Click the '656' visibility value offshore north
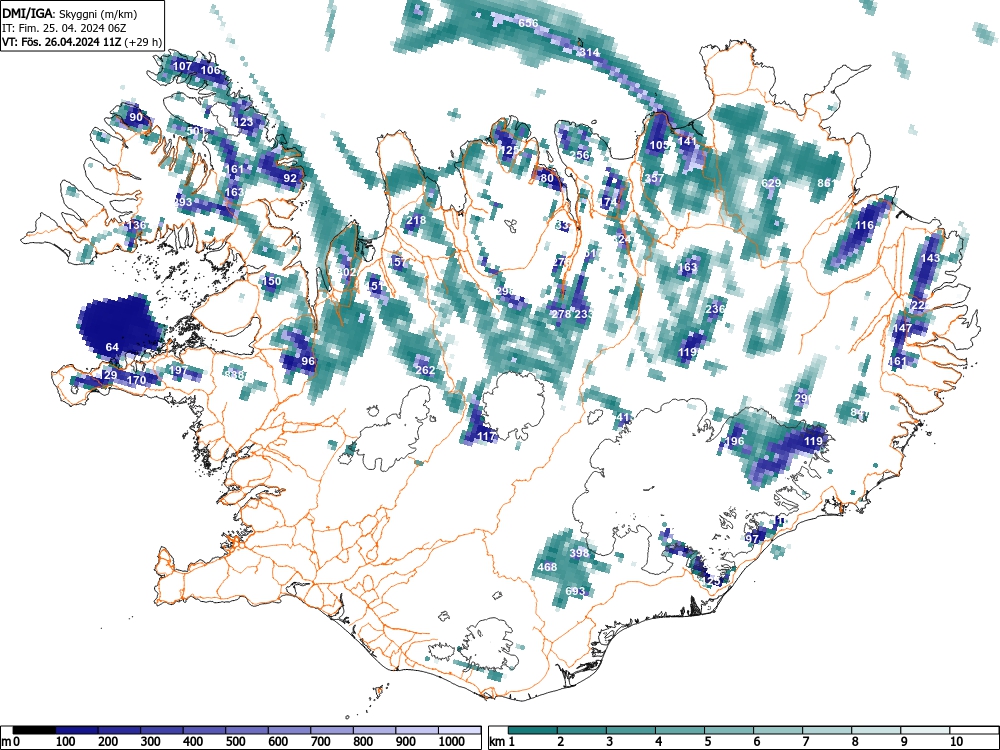This screenshot has width=1000, height=750. [x=528, y=23]
